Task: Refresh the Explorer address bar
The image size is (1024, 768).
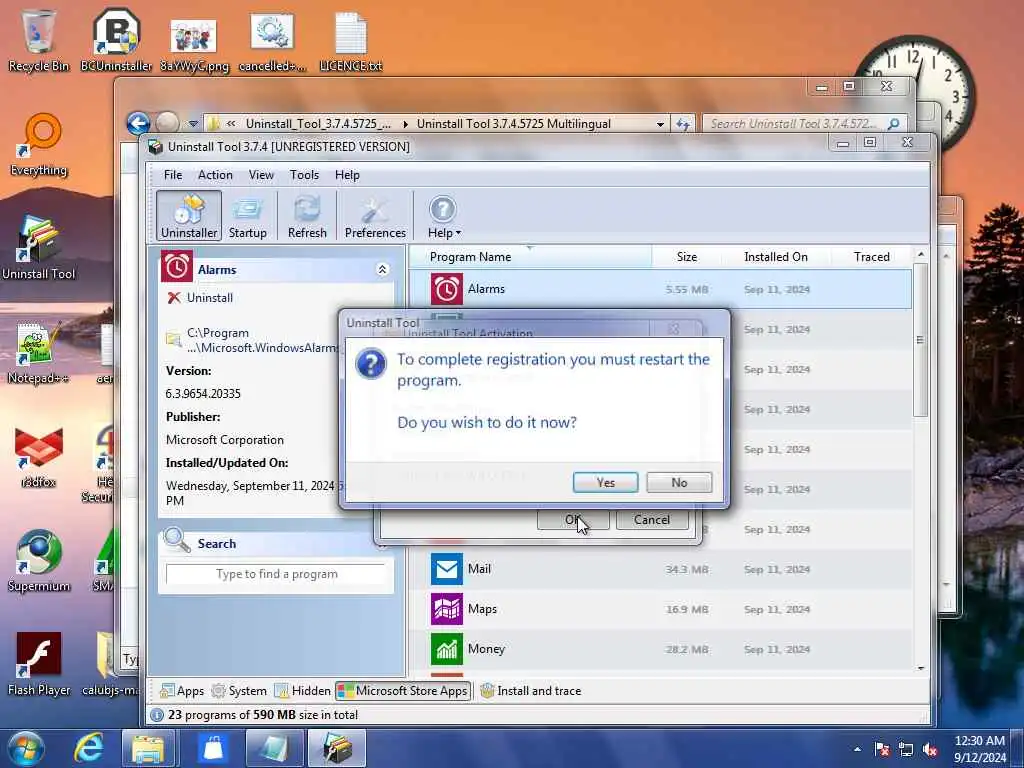Action: 682,124
